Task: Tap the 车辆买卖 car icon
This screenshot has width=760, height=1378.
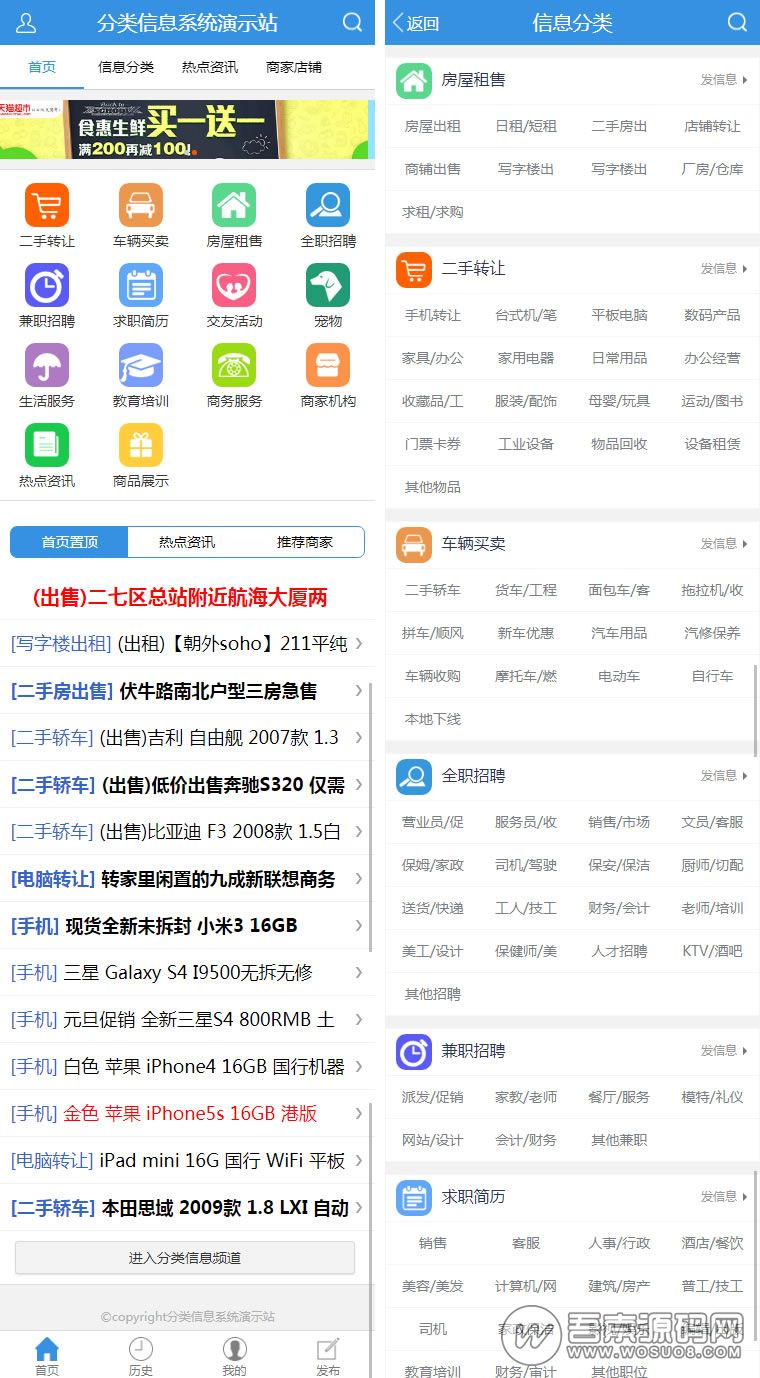Action: (x=141, y=206)
